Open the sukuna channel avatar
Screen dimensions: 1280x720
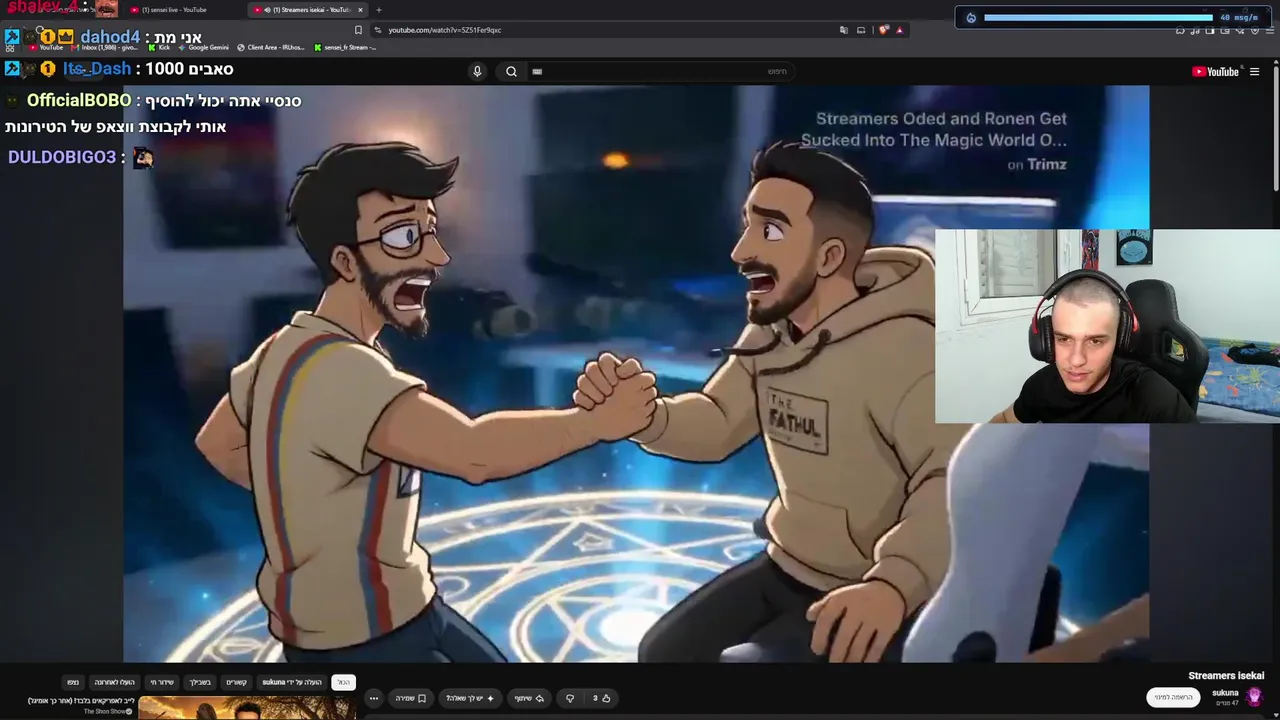(x=1255, y=697)
